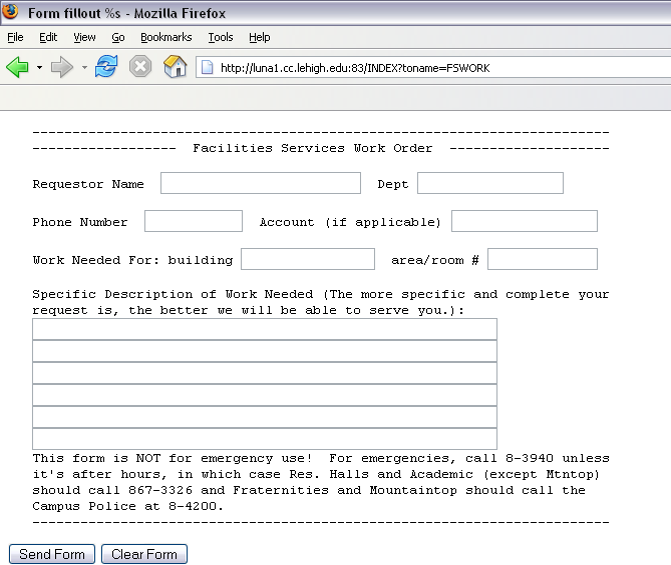Viewport: 671px width, 565px height.
Task: Reset fields with Clear Form button
Action: coord(144,554)
